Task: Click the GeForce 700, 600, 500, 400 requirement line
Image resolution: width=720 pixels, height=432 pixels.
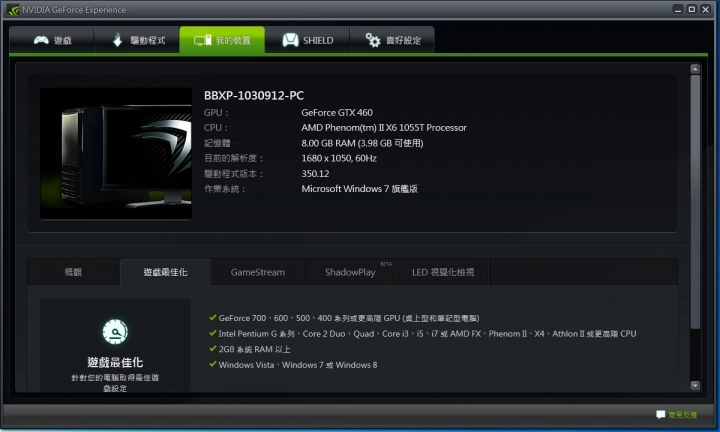Action: click(349, 318)
